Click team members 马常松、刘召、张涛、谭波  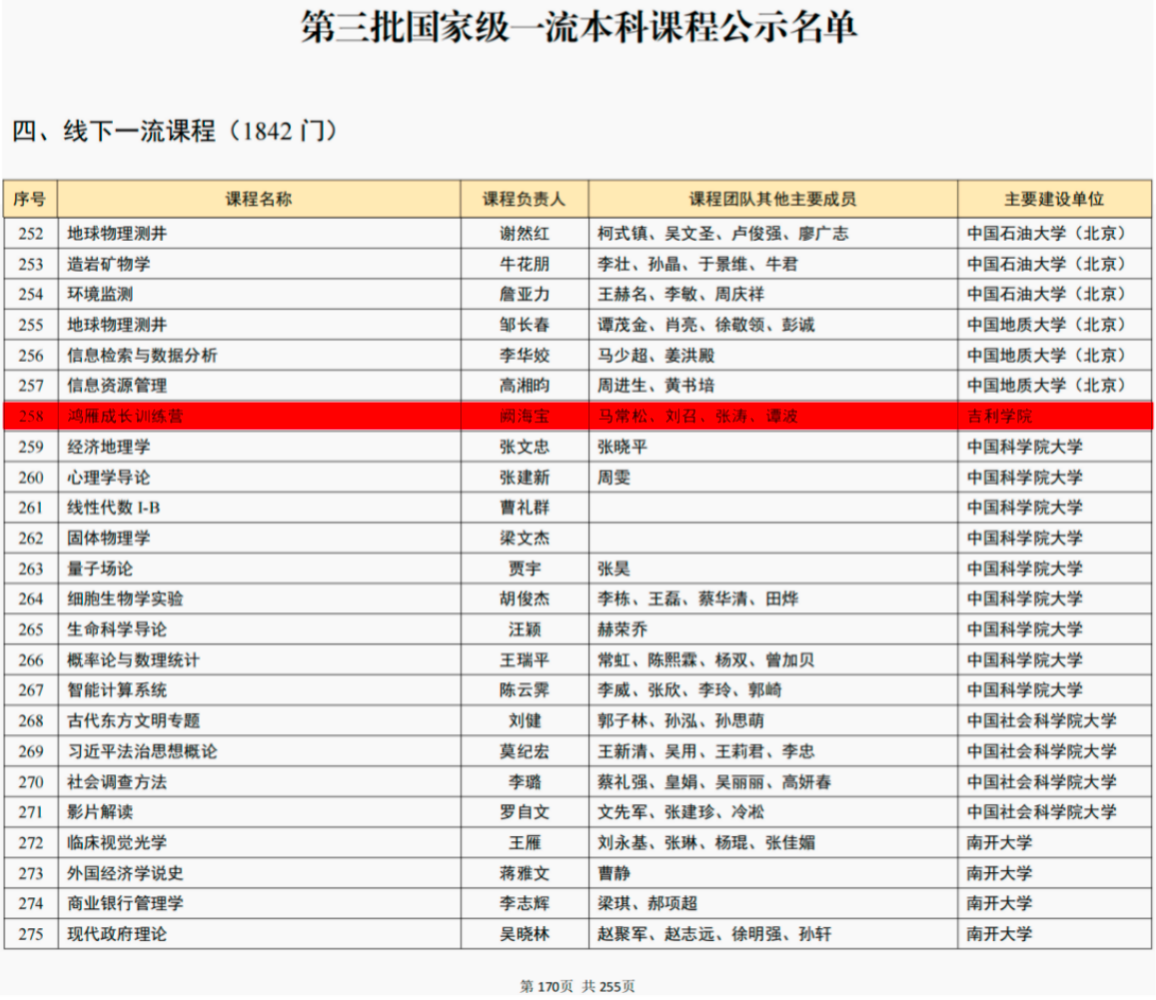[x=697, y=416]
